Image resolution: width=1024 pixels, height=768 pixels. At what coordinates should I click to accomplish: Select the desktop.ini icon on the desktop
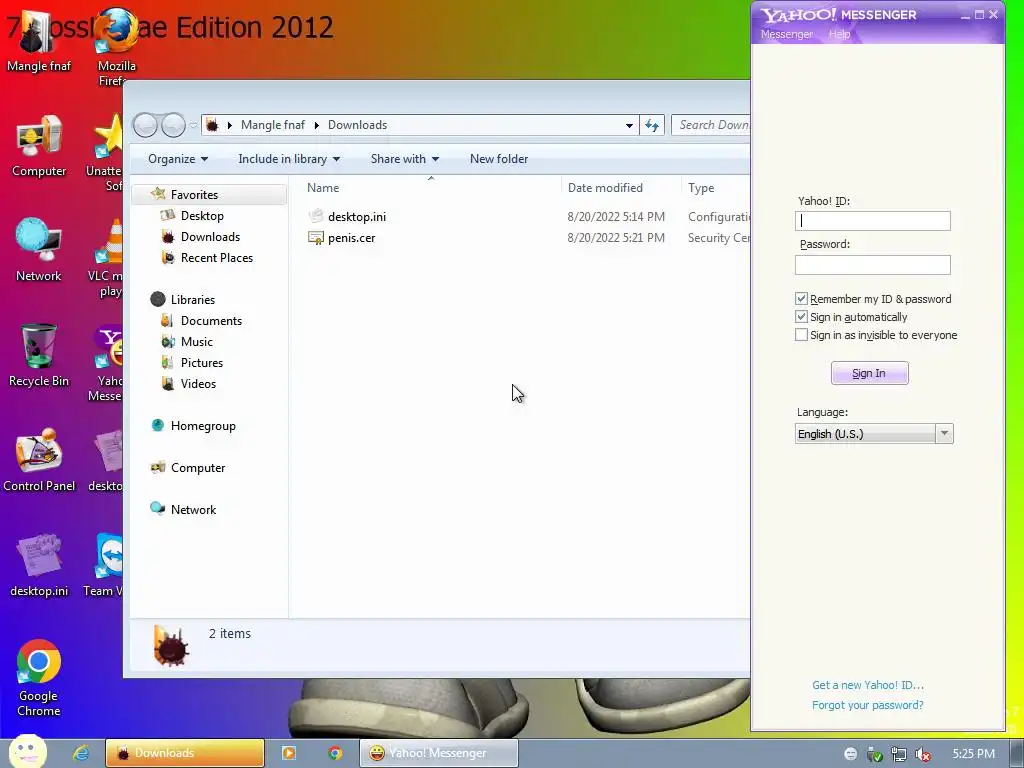tap(39, 565)
